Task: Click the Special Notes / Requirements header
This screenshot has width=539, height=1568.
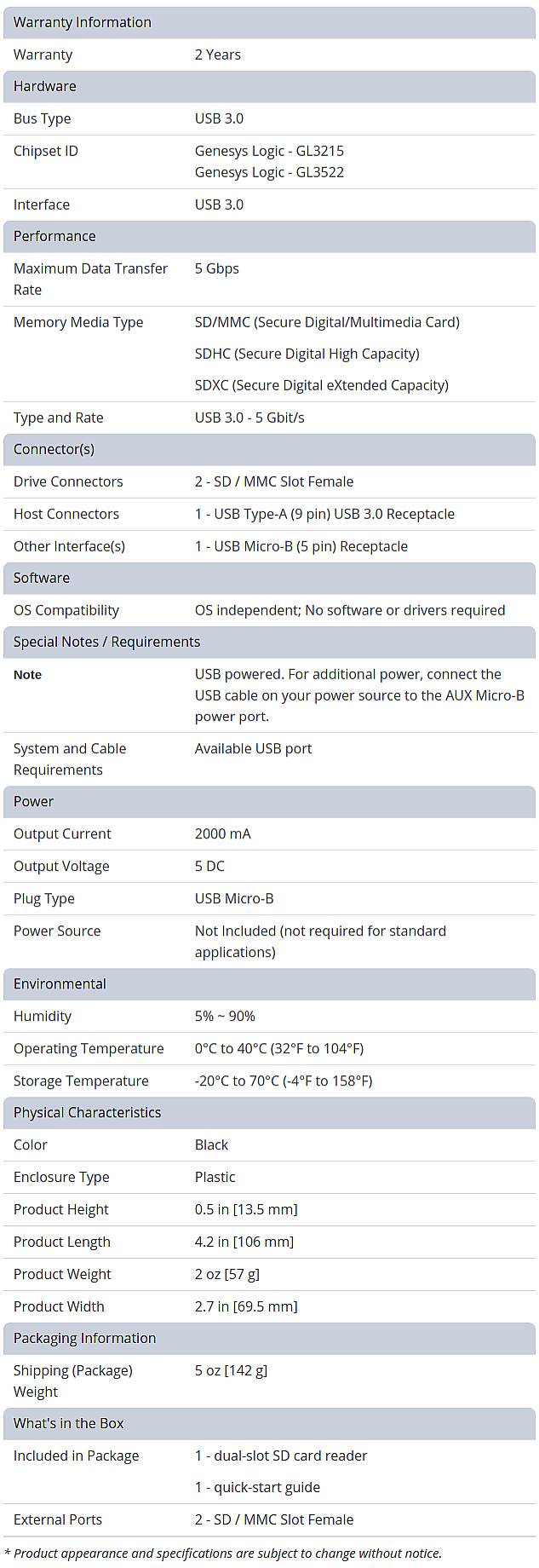Action: click(x=106, y=642)
